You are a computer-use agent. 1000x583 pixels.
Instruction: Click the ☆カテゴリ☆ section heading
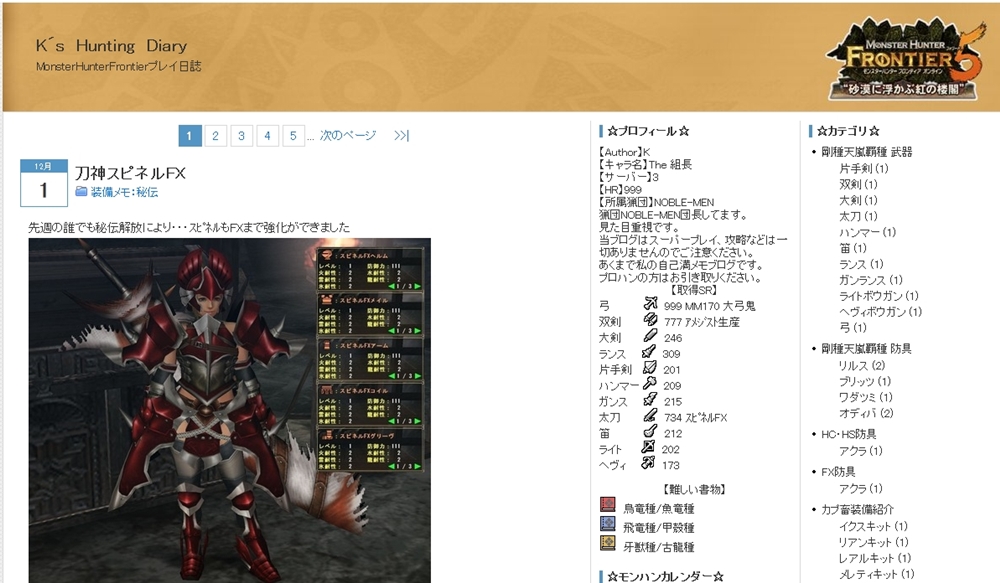pyautogui.click(x=848, y=131)
